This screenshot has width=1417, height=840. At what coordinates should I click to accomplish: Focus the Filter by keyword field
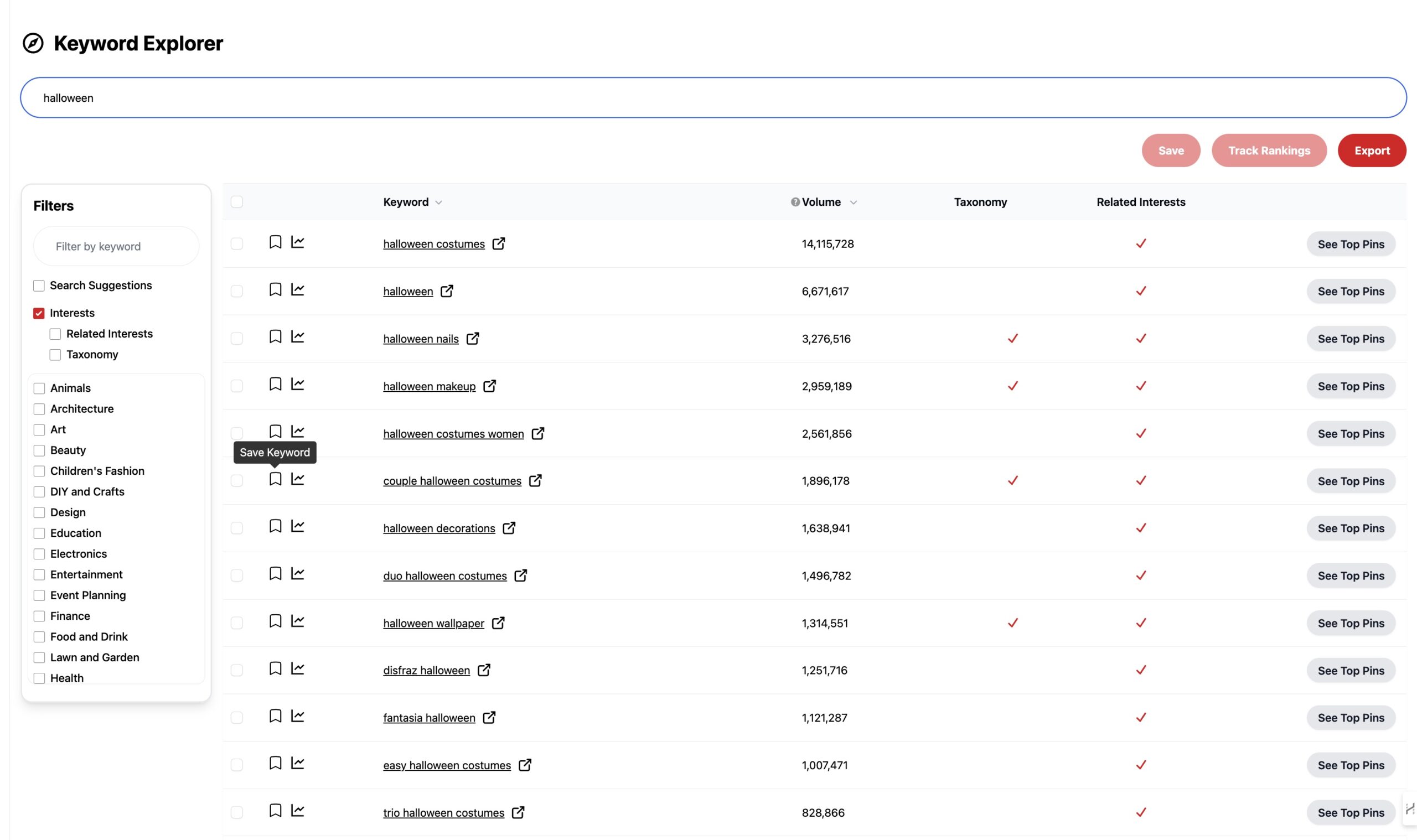(x=116, y=246)
